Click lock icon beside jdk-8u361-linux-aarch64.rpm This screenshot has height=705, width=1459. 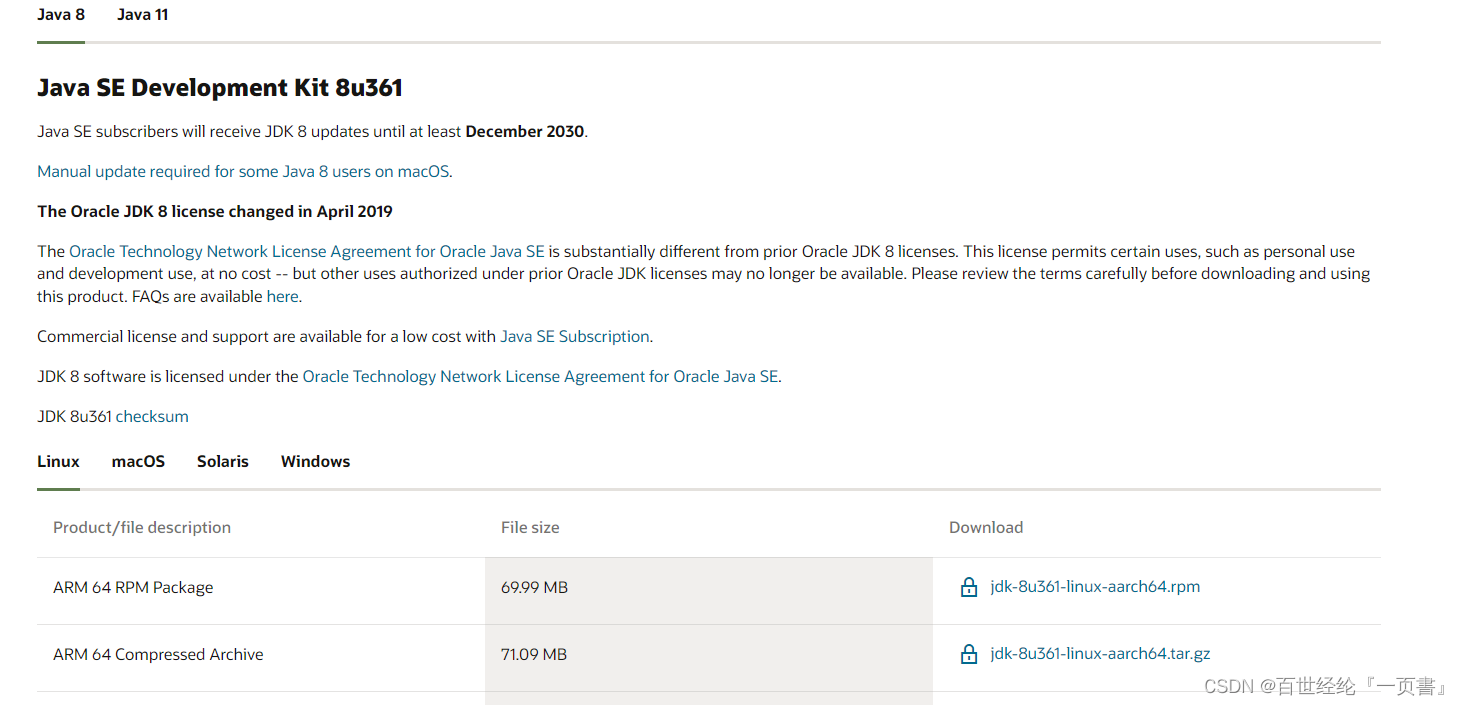[968, 587]
